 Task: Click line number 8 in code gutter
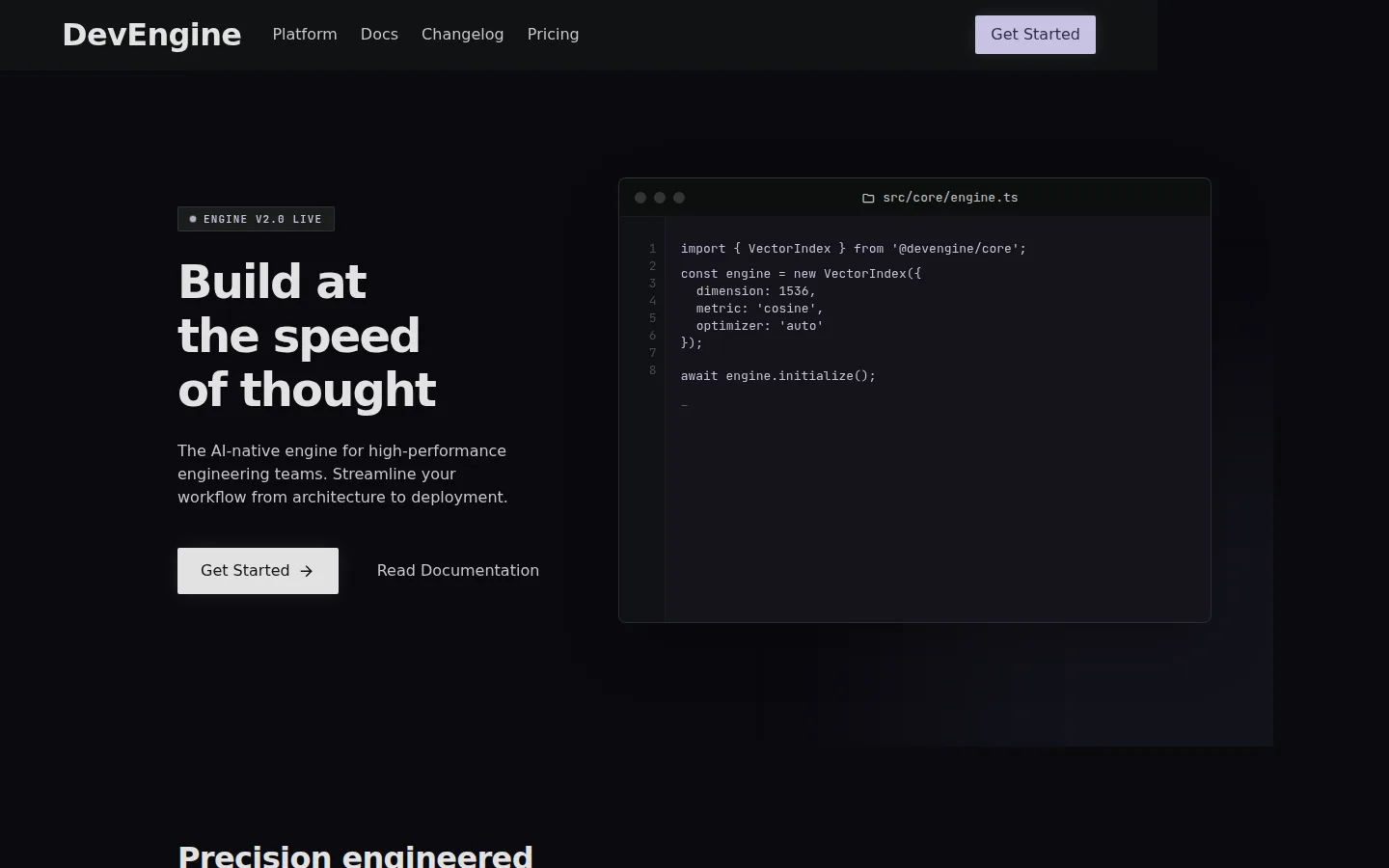(653, 370)
